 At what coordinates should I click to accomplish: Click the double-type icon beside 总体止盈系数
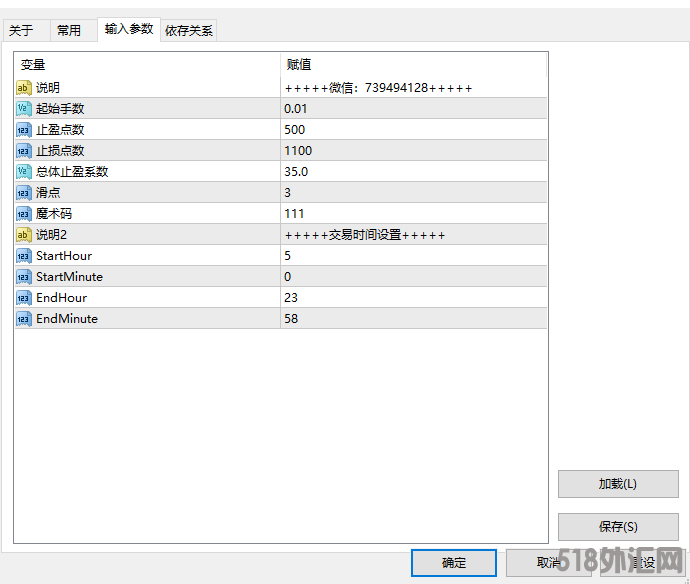[24, 172]
